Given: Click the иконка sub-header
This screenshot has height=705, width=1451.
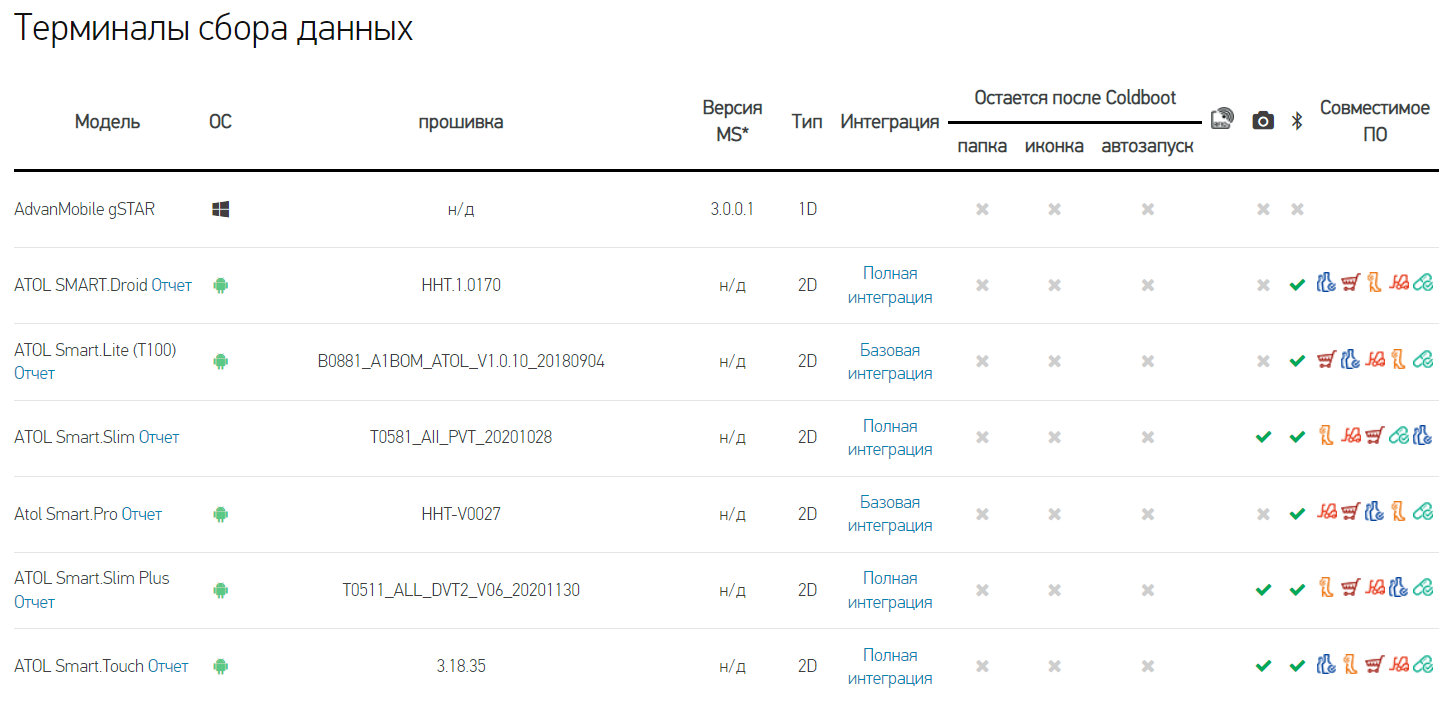Looking at the screenshot, I should point(1054,146).
